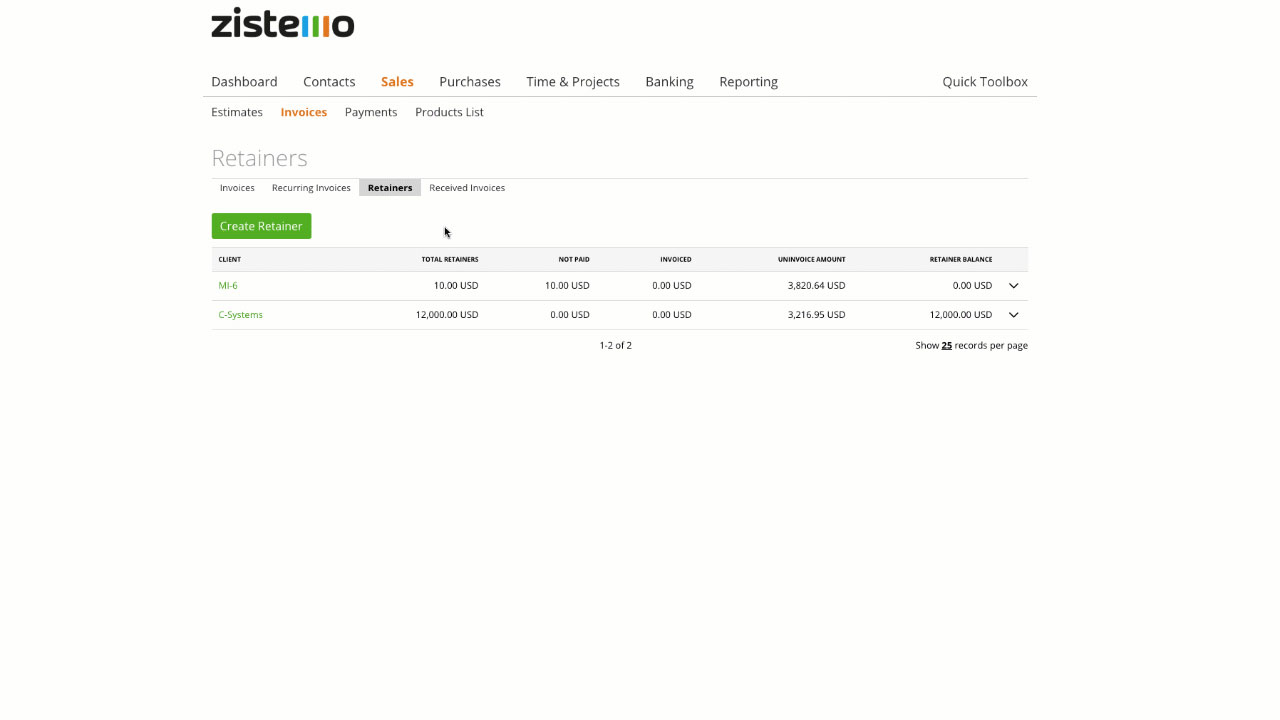The width and height of the screenshot is (1280, 720).
Task: Click the Create Retainer button
Action: click(x=261, y=226)
